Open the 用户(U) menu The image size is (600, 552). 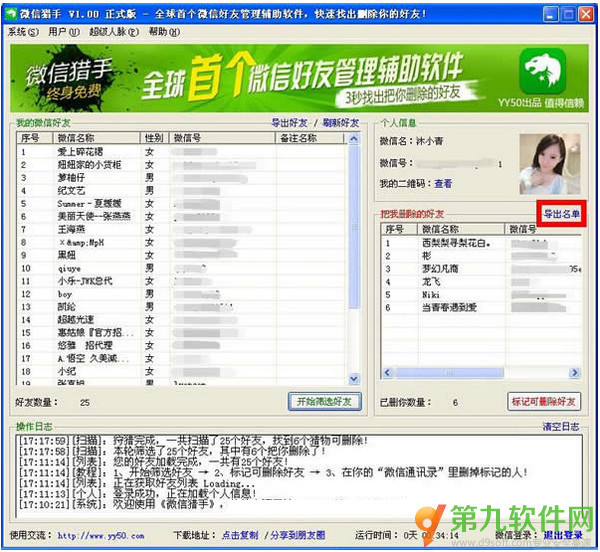pyautogui.click(x=64, y=32)
